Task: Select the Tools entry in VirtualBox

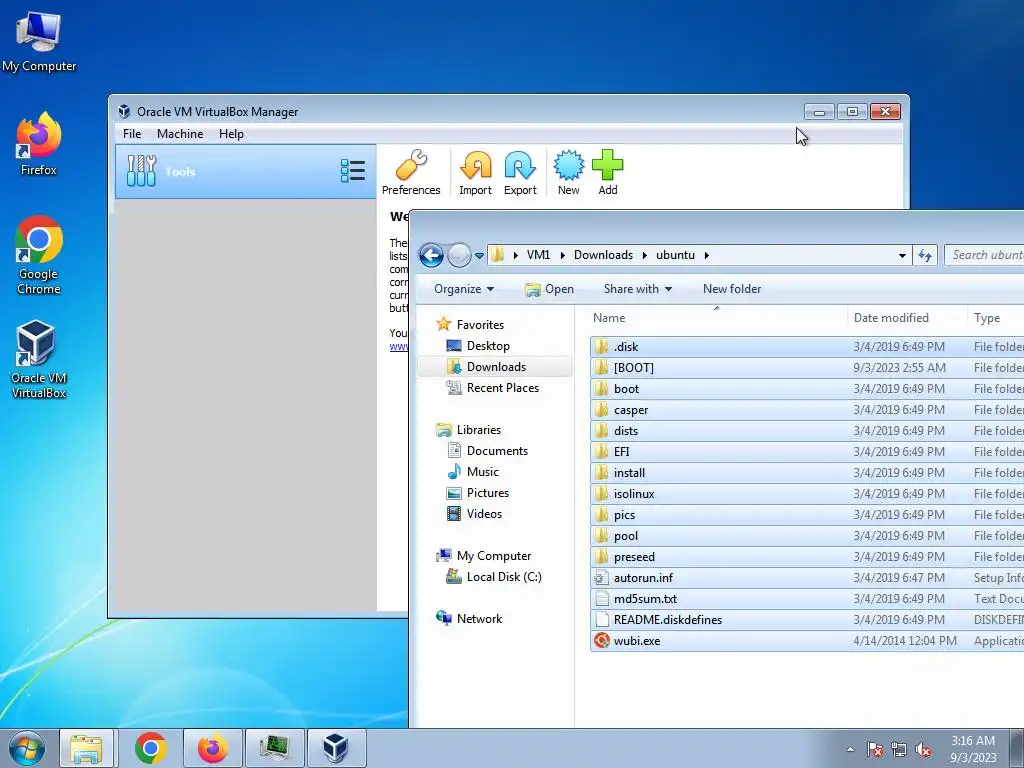Action: point(246,172)
